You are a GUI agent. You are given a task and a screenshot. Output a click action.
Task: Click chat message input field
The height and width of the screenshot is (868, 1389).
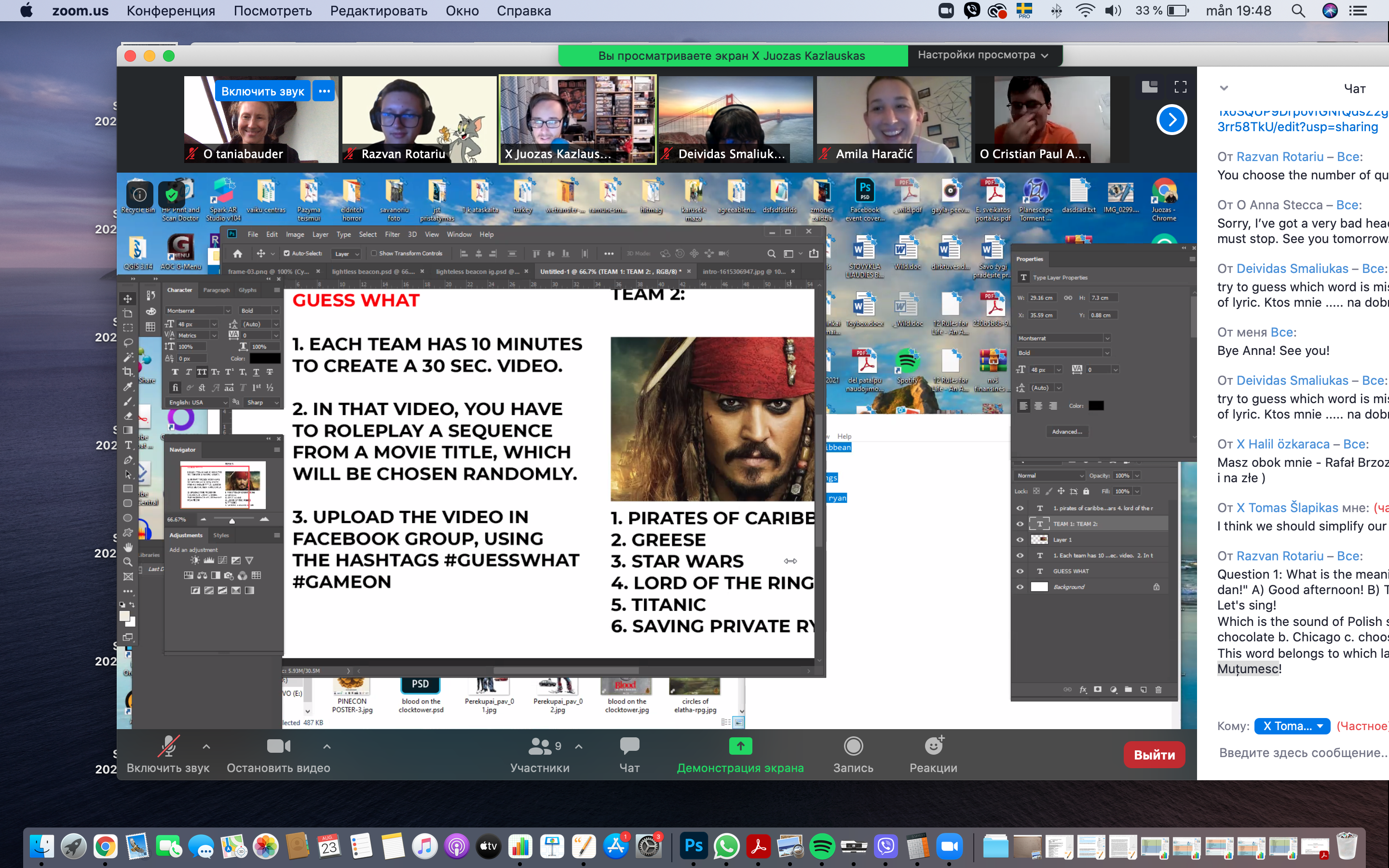tap(1303, 753)
